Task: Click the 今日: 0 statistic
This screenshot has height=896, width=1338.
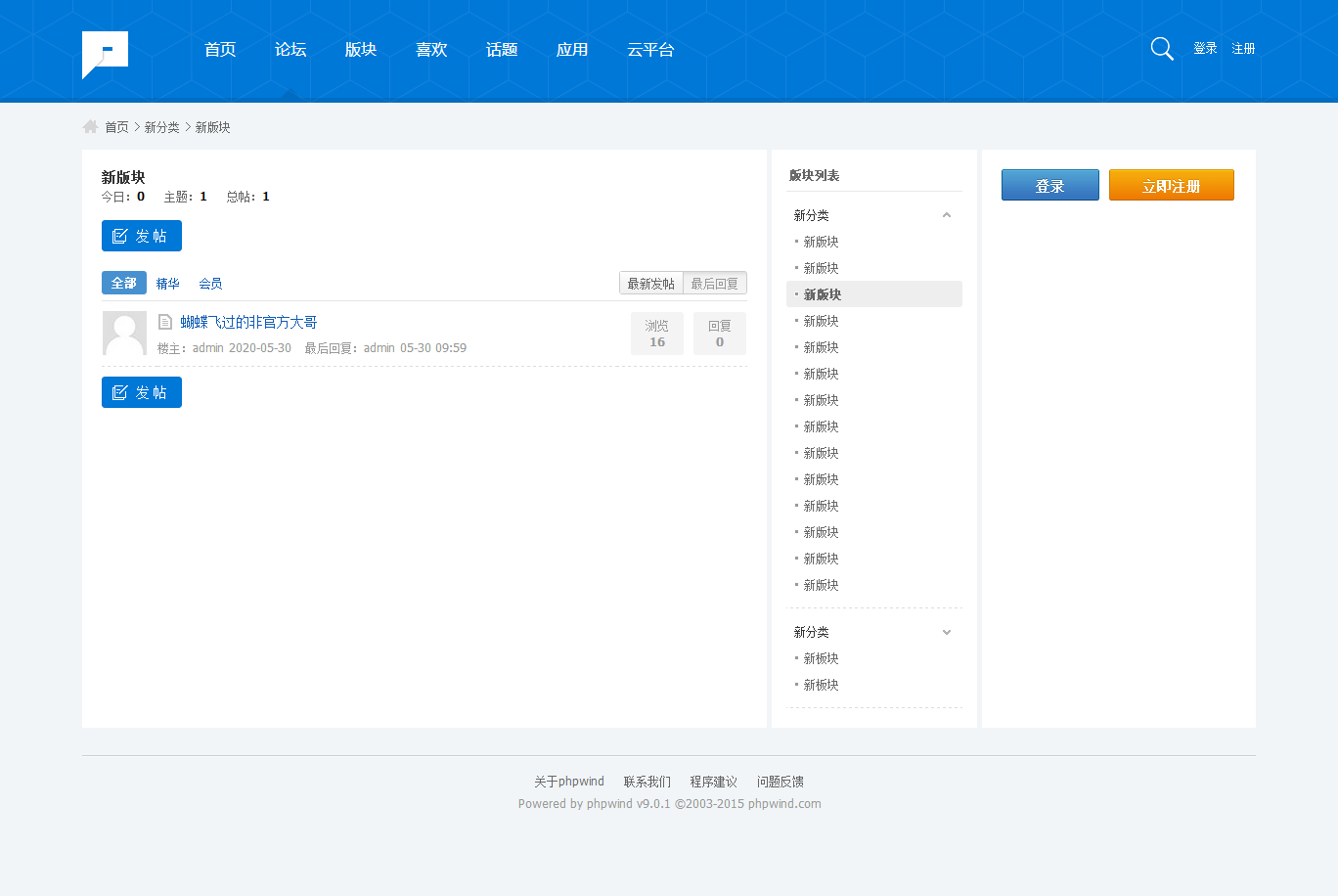Action: click(123, 197)
